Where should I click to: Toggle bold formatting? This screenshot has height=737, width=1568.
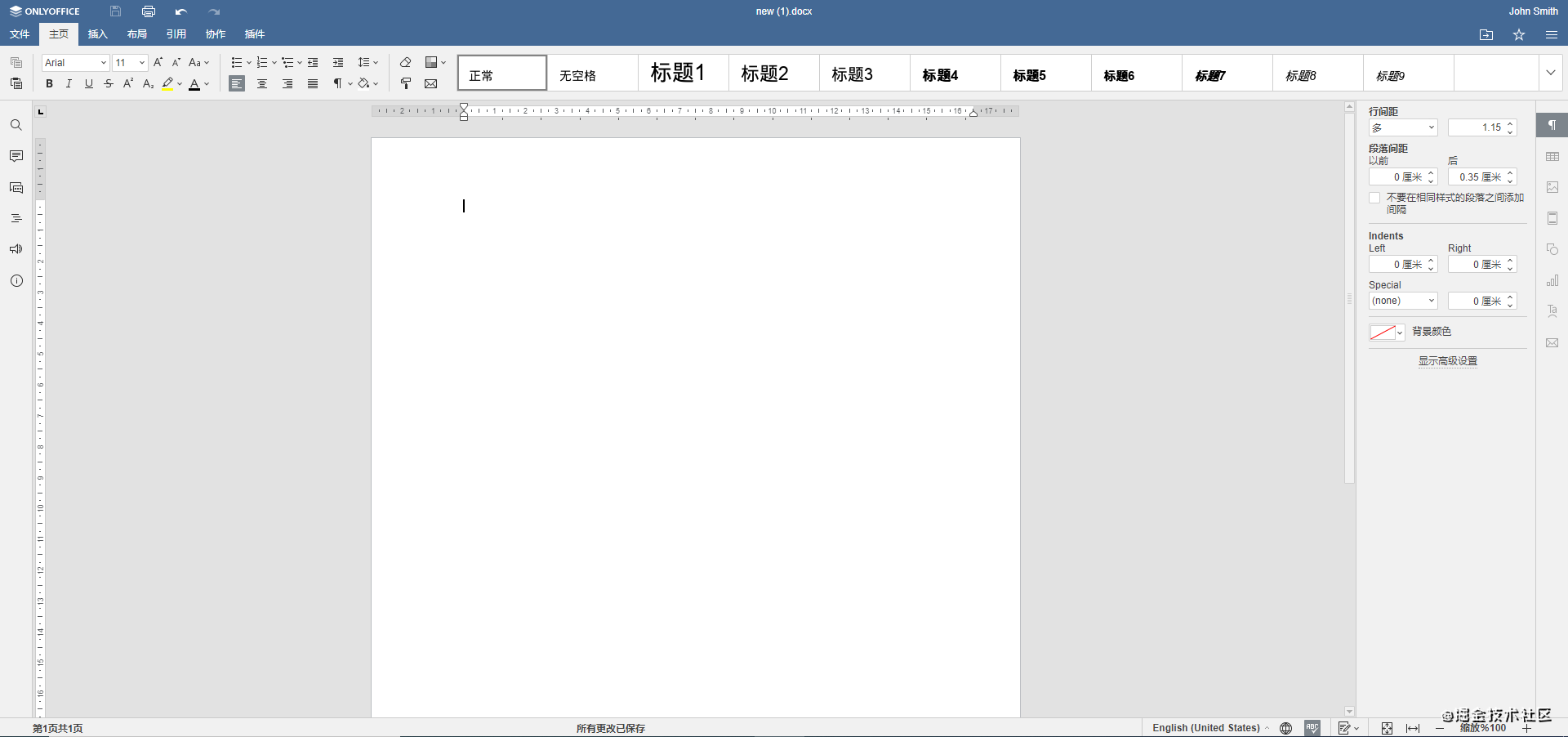click(48, 83)
